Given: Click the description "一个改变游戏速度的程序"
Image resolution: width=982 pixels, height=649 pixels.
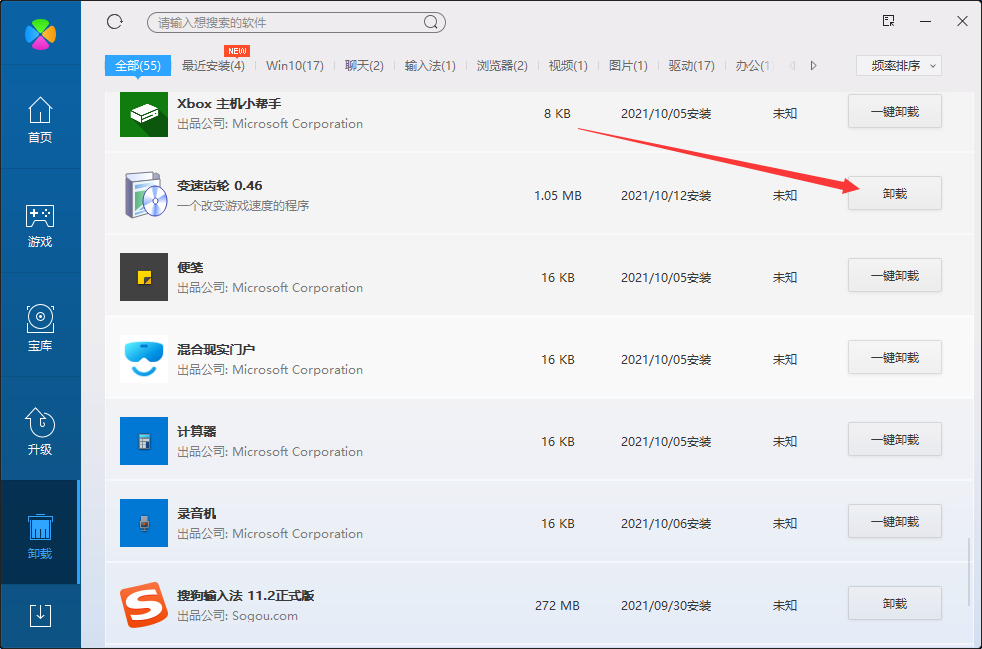Looking at the screenshot, I should [x=243, y=206].
